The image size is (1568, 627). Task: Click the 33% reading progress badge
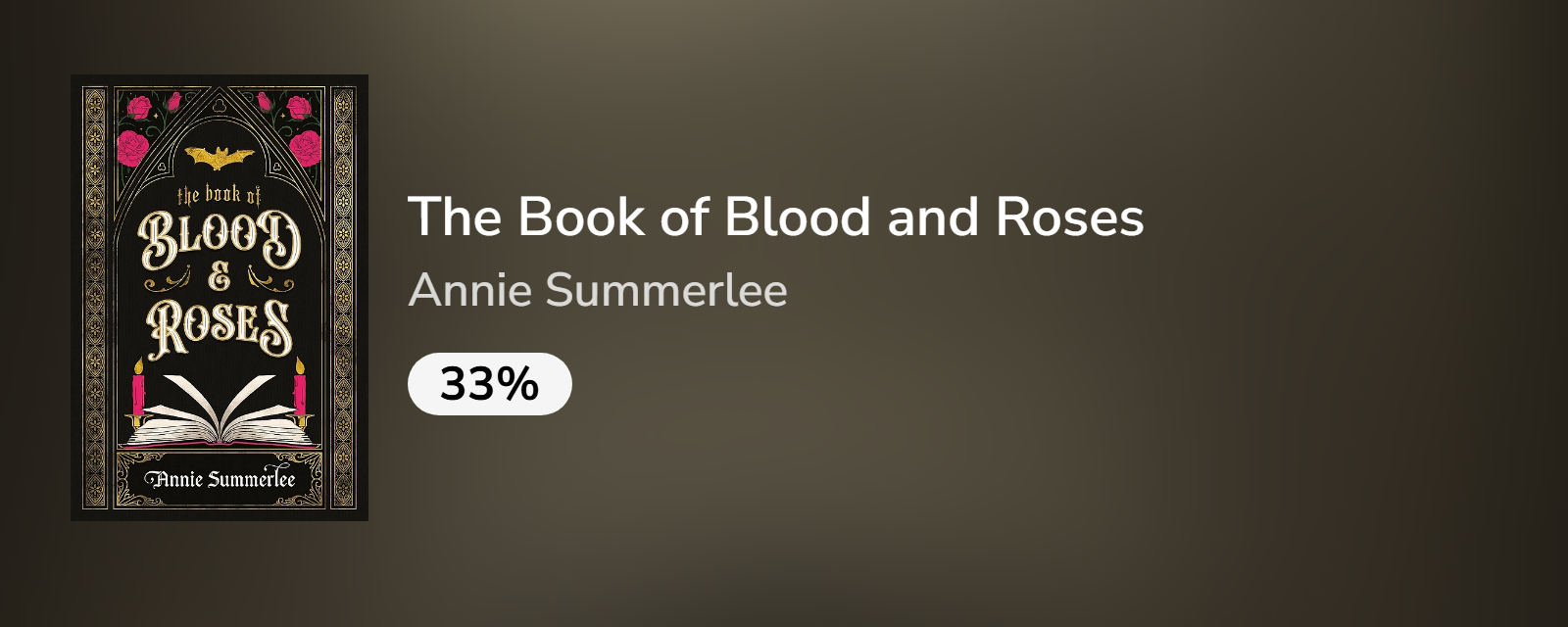(x=489, y=383)
